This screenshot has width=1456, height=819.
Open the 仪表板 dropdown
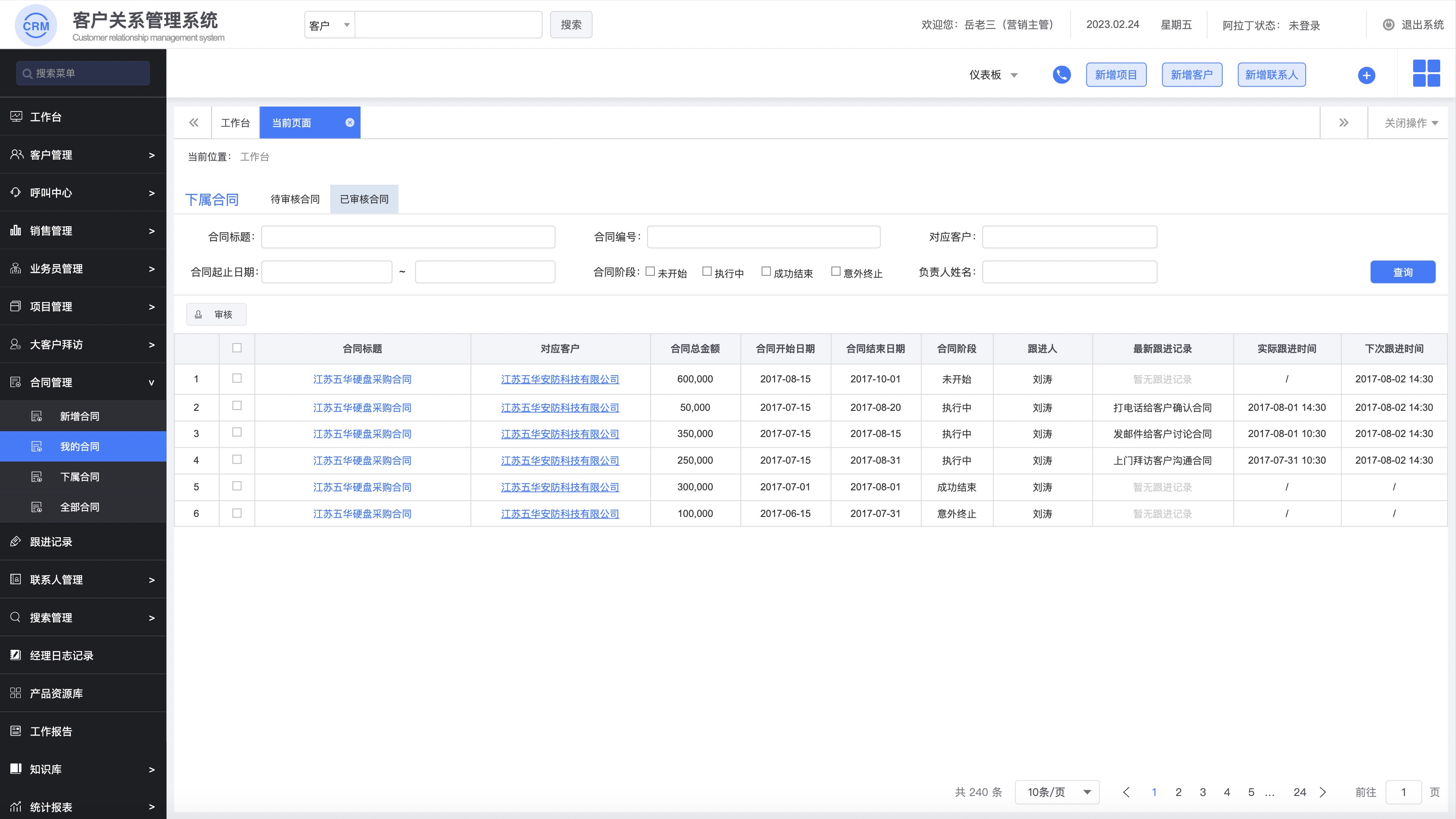point(993,74)
